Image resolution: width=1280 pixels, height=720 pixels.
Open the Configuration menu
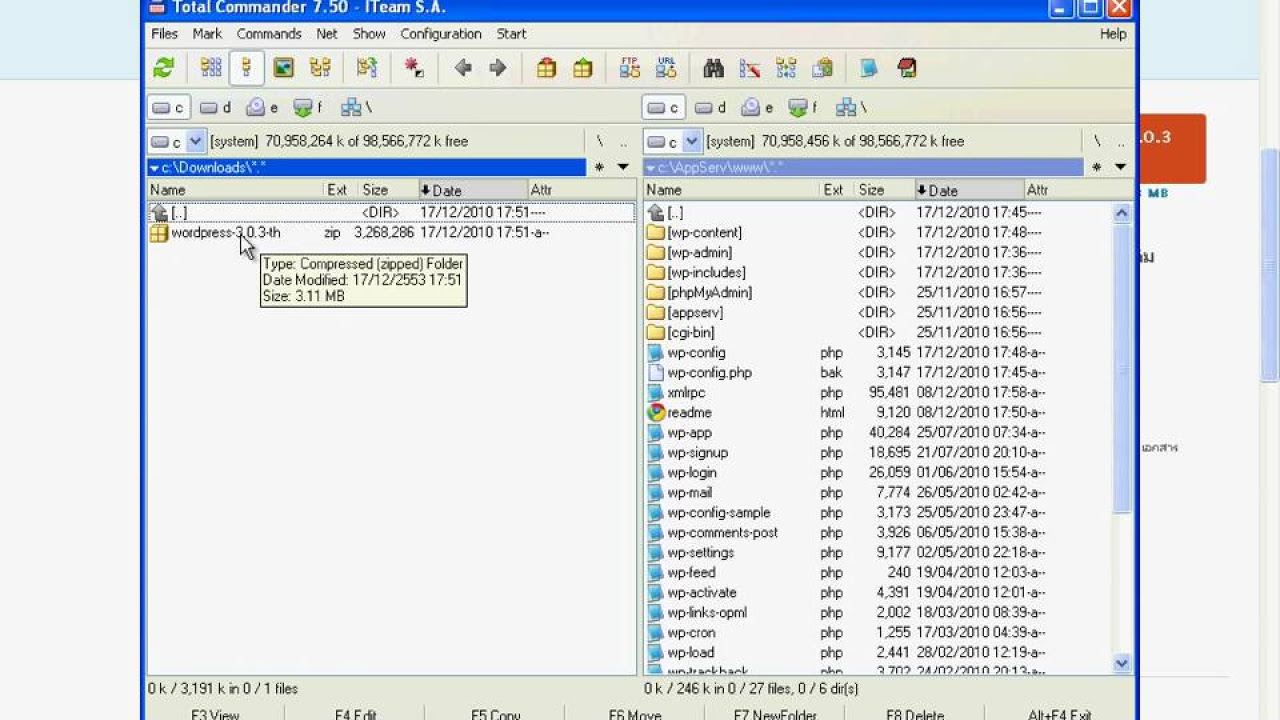click(441, 33)
